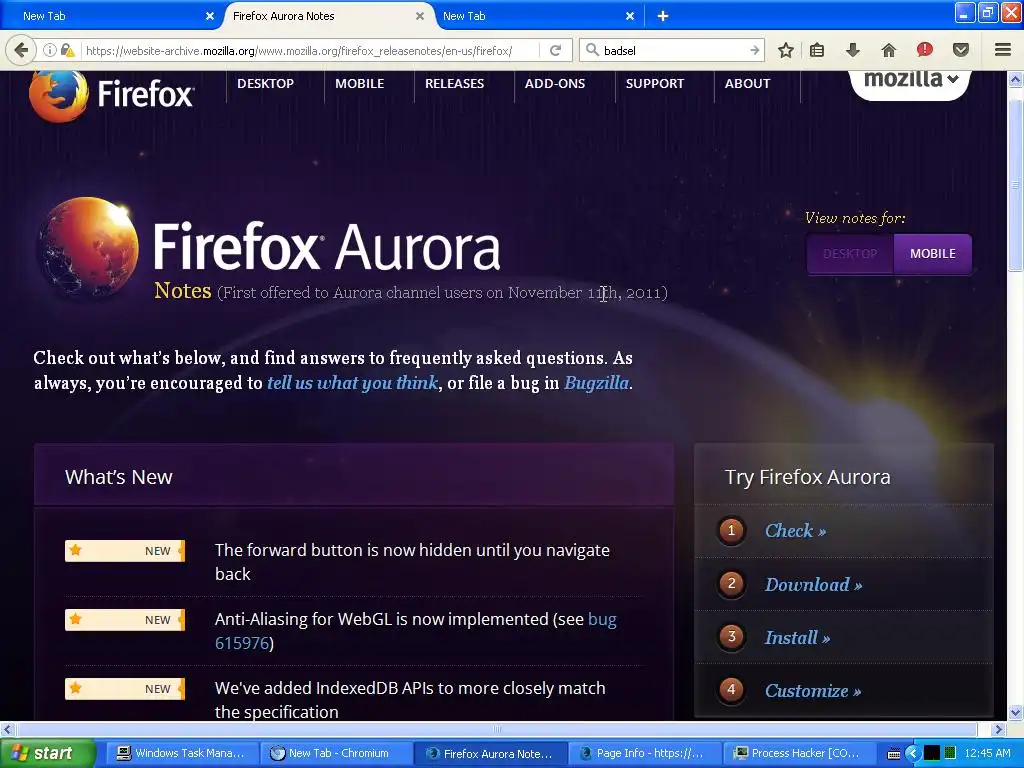This screenshot has height=768, width=1024.
Task: Close the third New Tab
Action: click(x=630, y=16)
